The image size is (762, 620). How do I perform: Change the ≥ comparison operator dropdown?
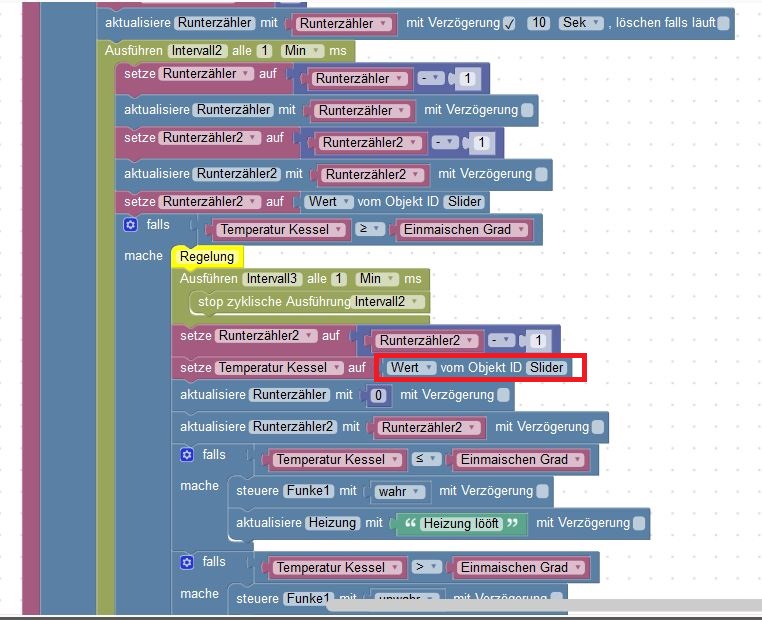[370, 229]
